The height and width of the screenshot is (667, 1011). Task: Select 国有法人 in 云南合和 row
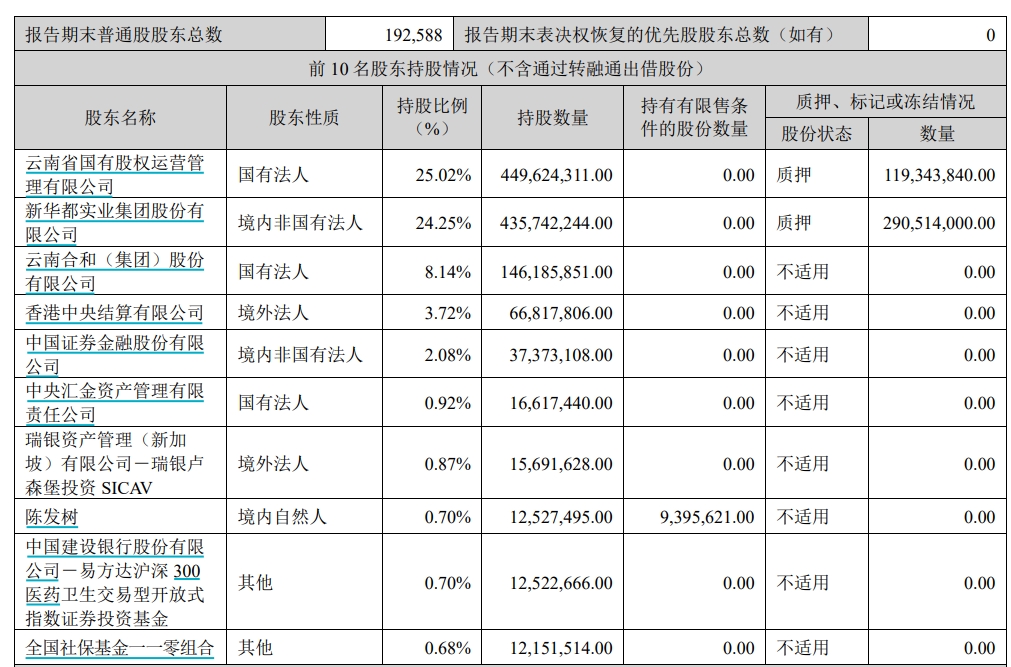tap(273, 271)
